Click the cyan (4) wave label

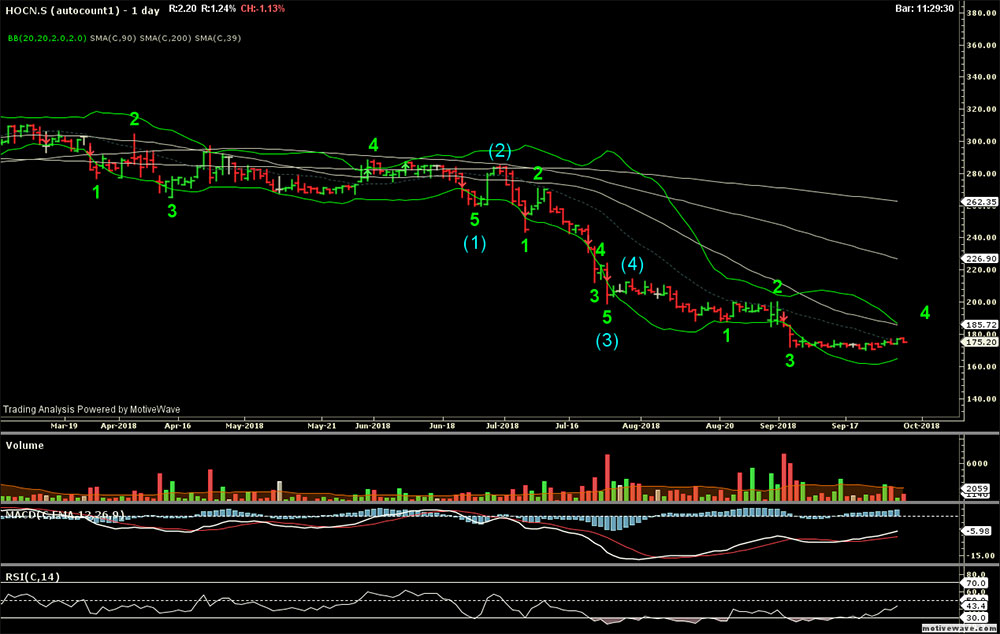coord(633,264)
